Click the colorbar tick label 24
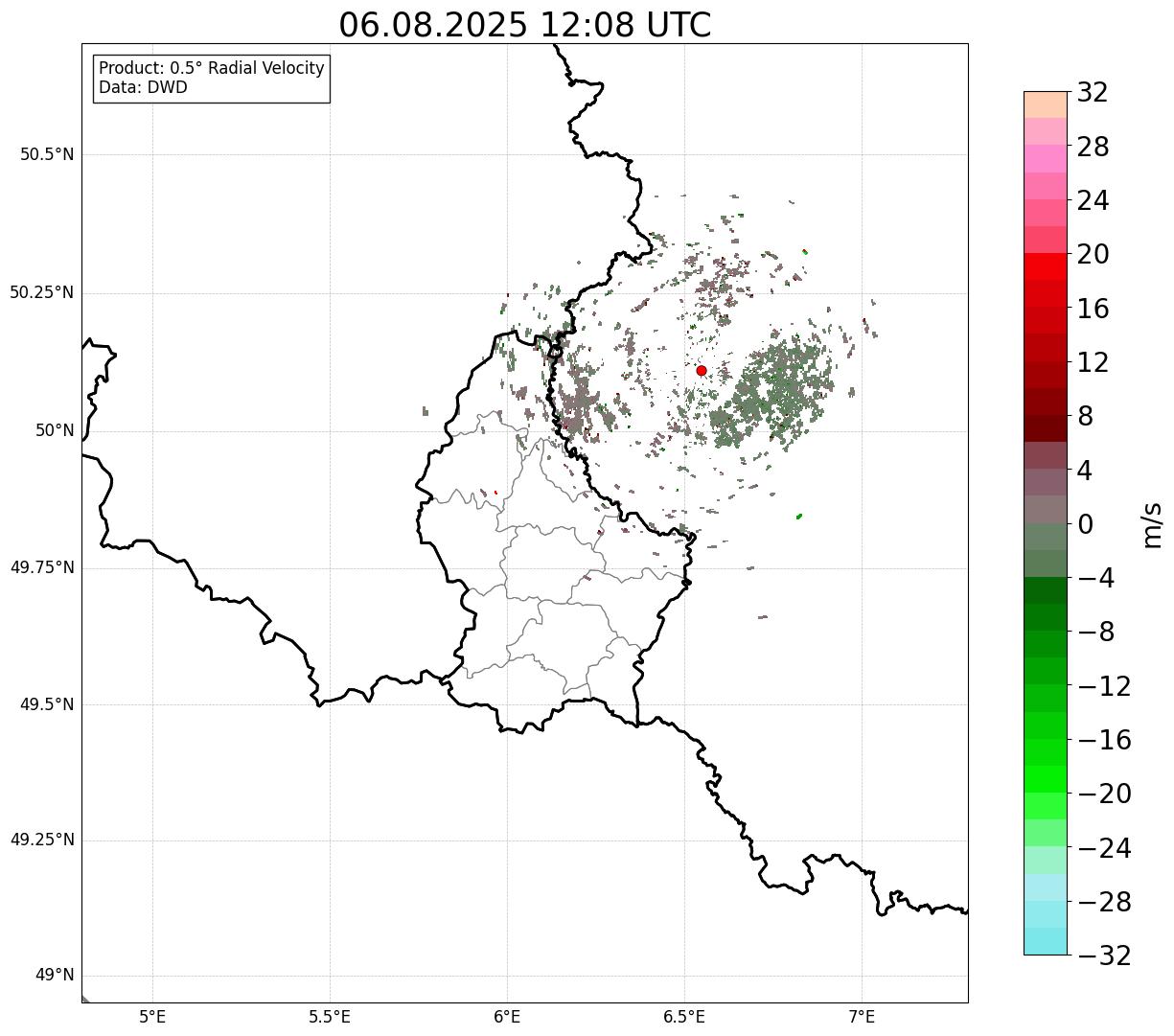The width and height of the screenshot is (1174, 1036). pyautogui.click(x=1093, y=201)
